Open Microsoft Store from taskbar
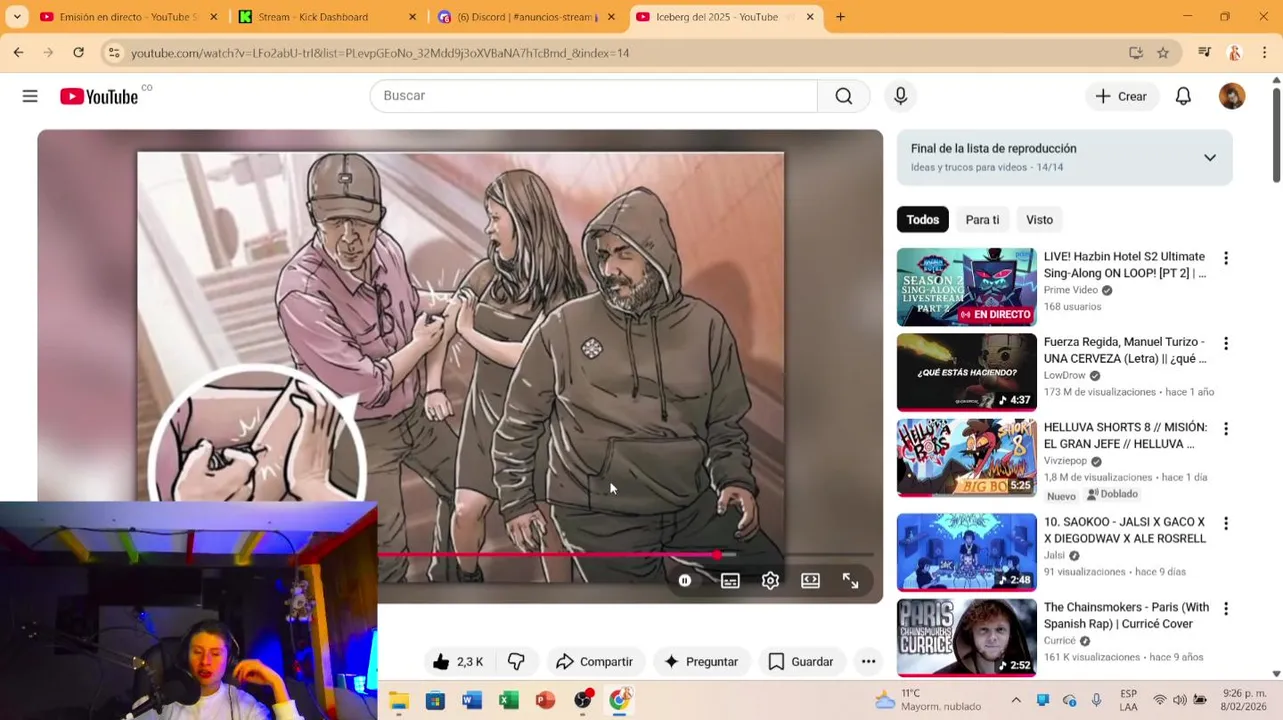This screenshot has height=720, width=1283. click(x=435, y=700)
